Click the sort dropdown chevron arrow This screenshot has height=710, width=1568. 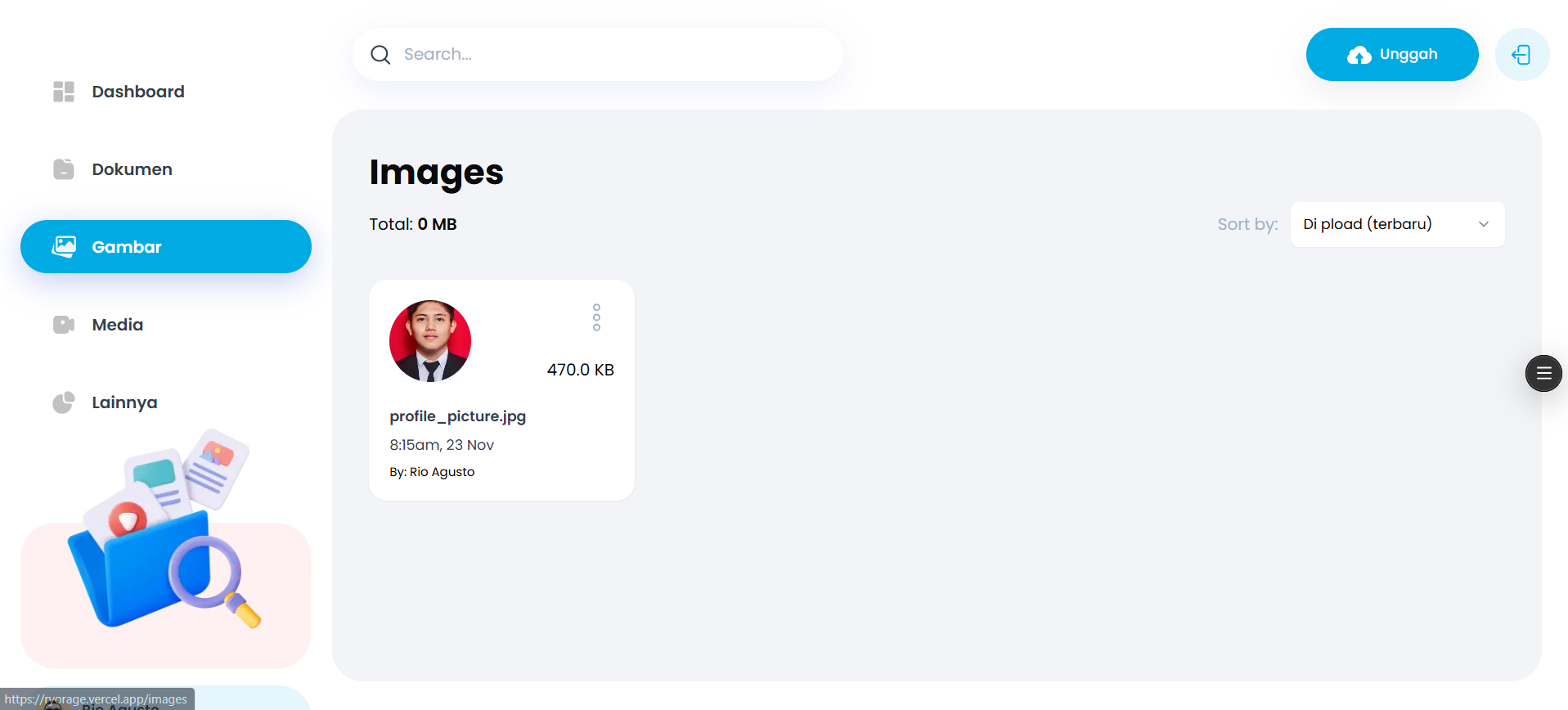tap(1484, 224)
